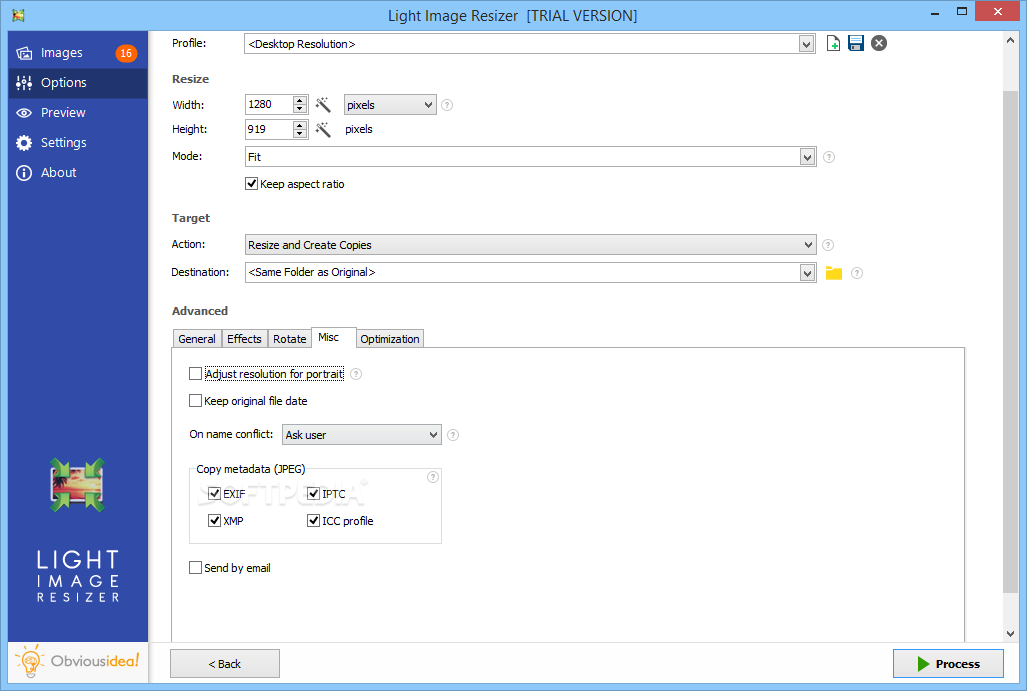
Task: Open help in Copy metadata group
Action: [432, 477]
